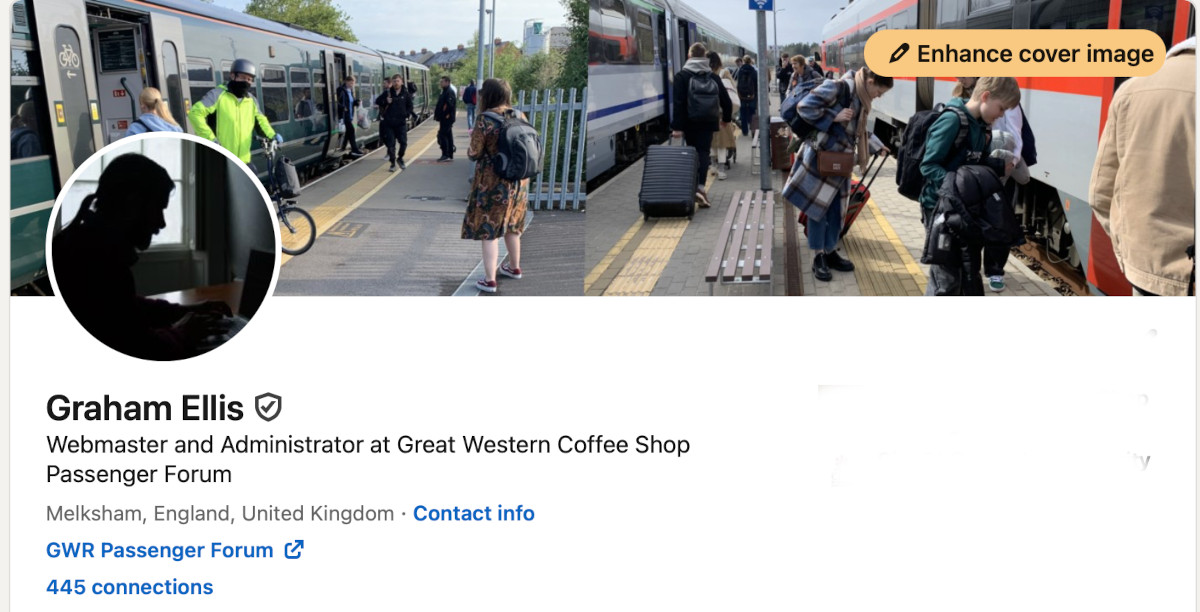Click the black suitcase in the cover photo

pos(668,181)
